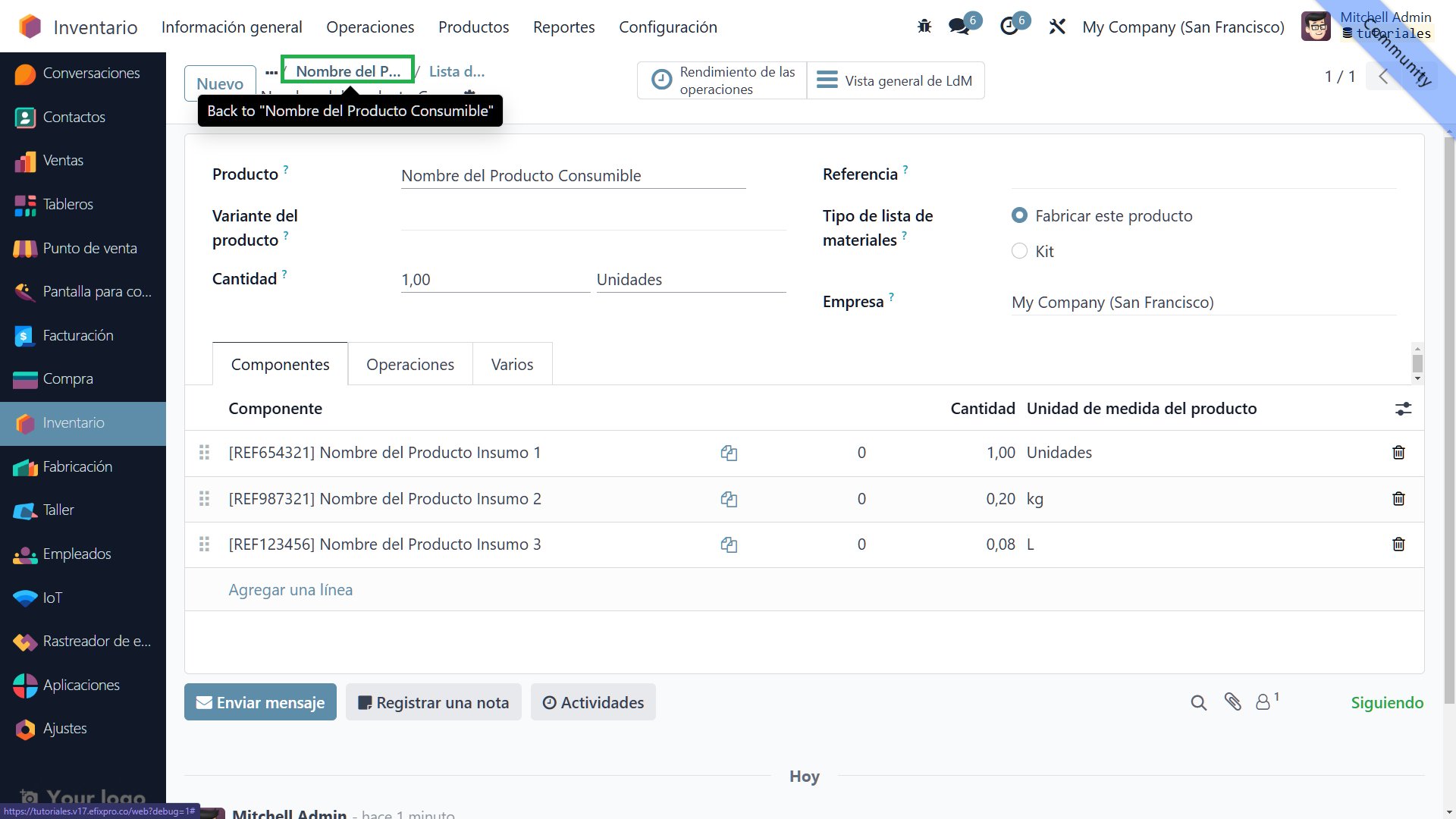The width and height of the screenshot is (1456, 819).
Task: Expand the breadcrumb ellipsis menu
Action: tap(271, 72)
